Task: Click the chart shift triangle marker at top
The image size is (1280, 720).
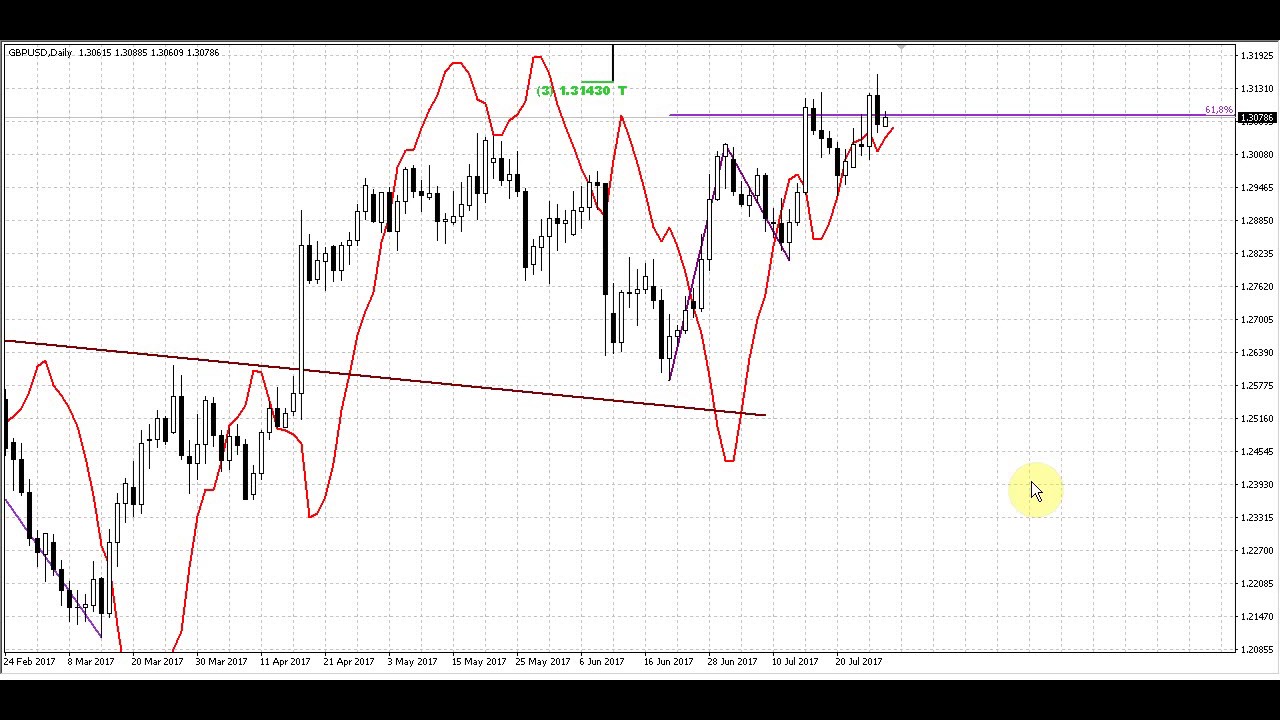Action: [x=901, y=47]
